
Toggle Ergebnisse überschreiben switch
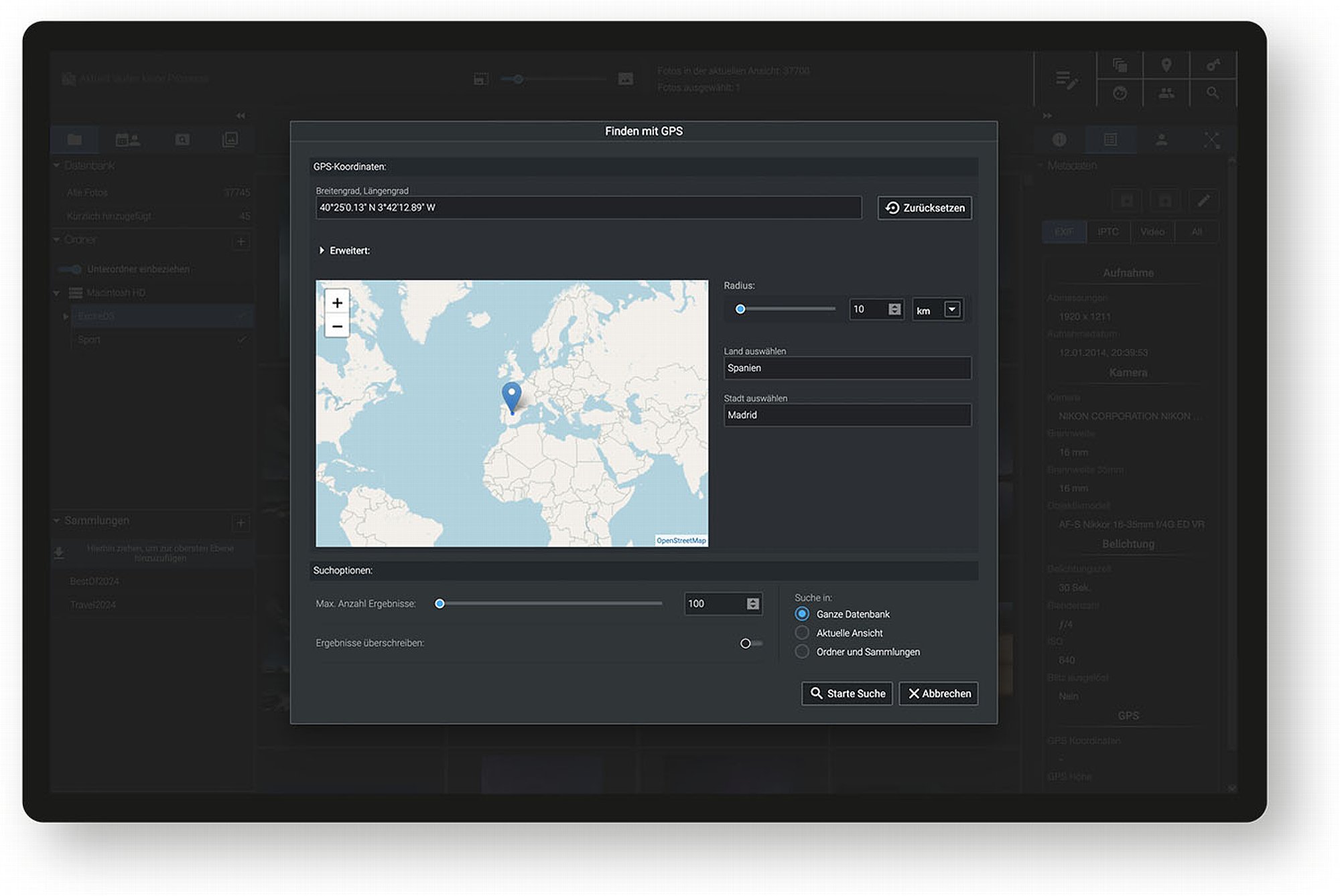pyautogui.click(x=750, y=643)
